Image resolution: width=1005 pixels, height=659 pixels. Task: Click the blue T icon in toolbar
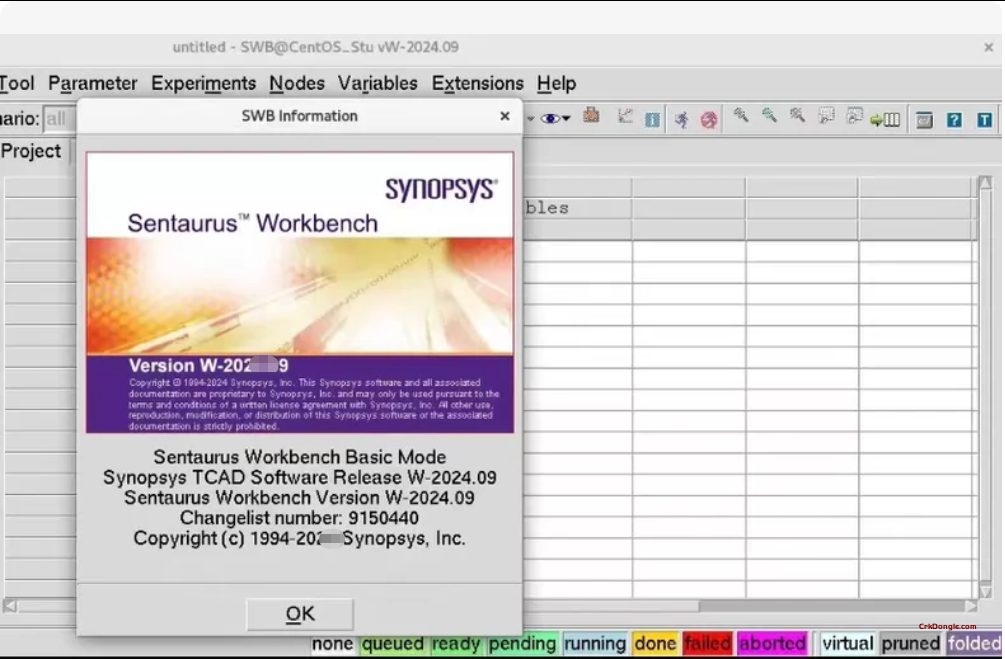pos(984,120)
